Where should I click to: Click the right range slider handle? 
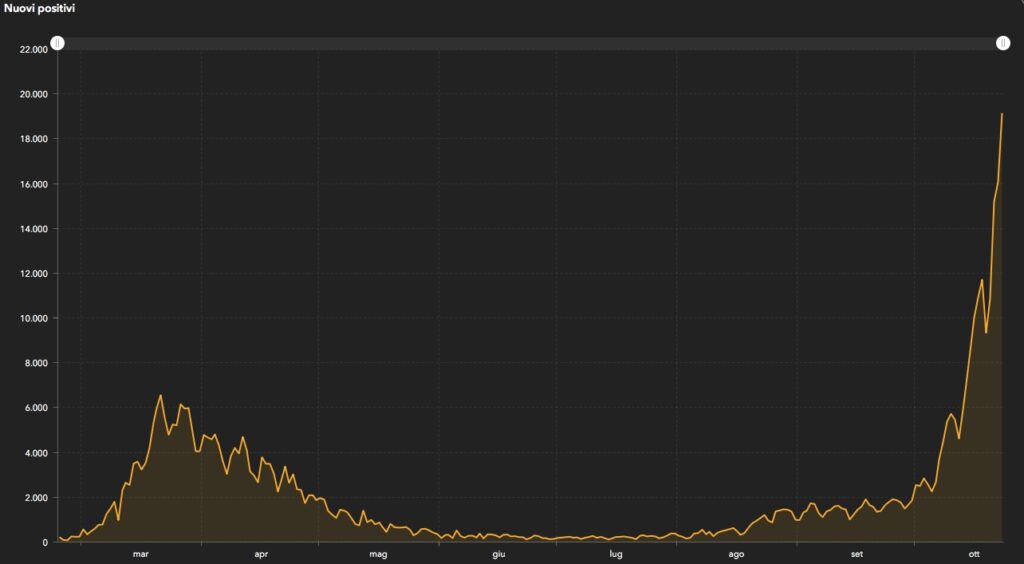(1003, 43)
